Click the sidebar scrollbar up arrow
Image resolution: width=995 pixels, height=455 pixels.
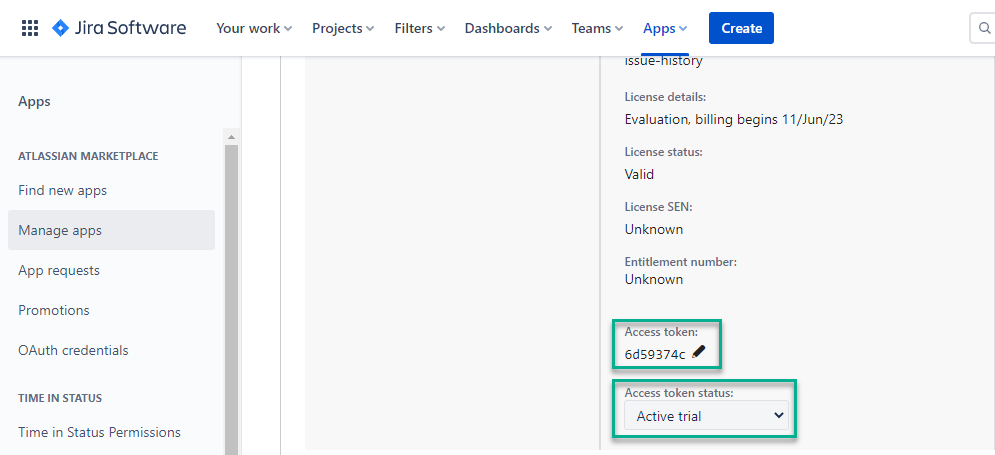pos(231,137)
